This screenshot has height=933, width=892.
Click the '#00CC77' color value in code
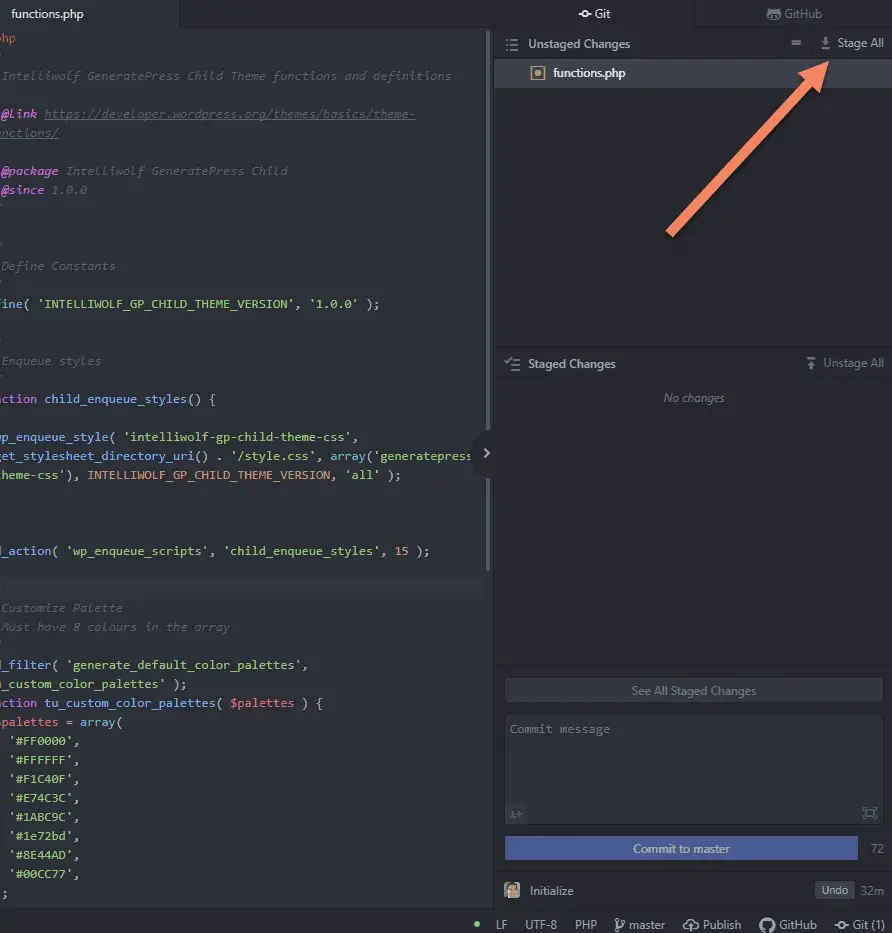coord(40,874)
